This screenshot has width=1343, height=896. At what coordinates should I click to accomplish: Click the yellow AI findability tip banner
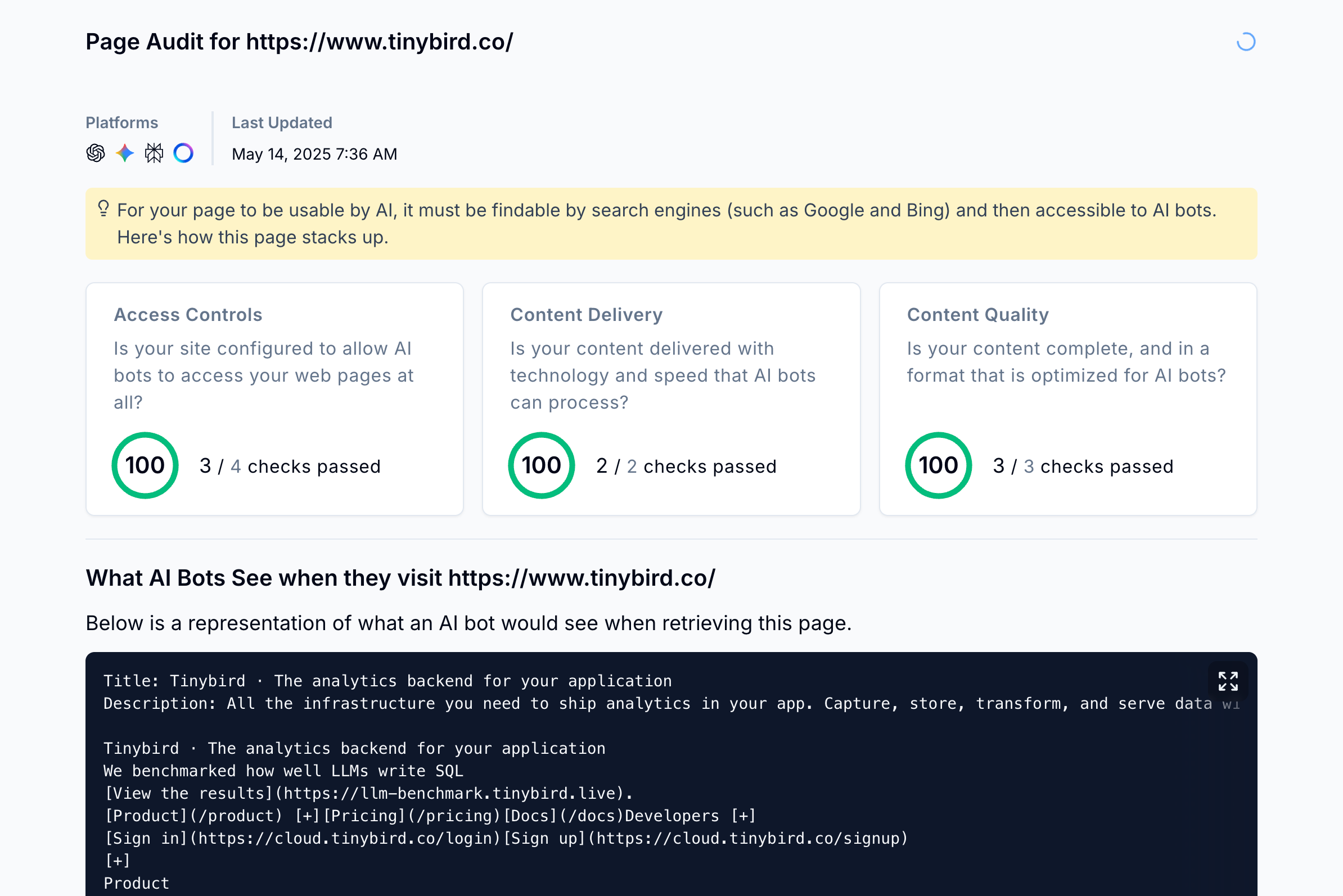pyautogui.click(x=671, y=224)
